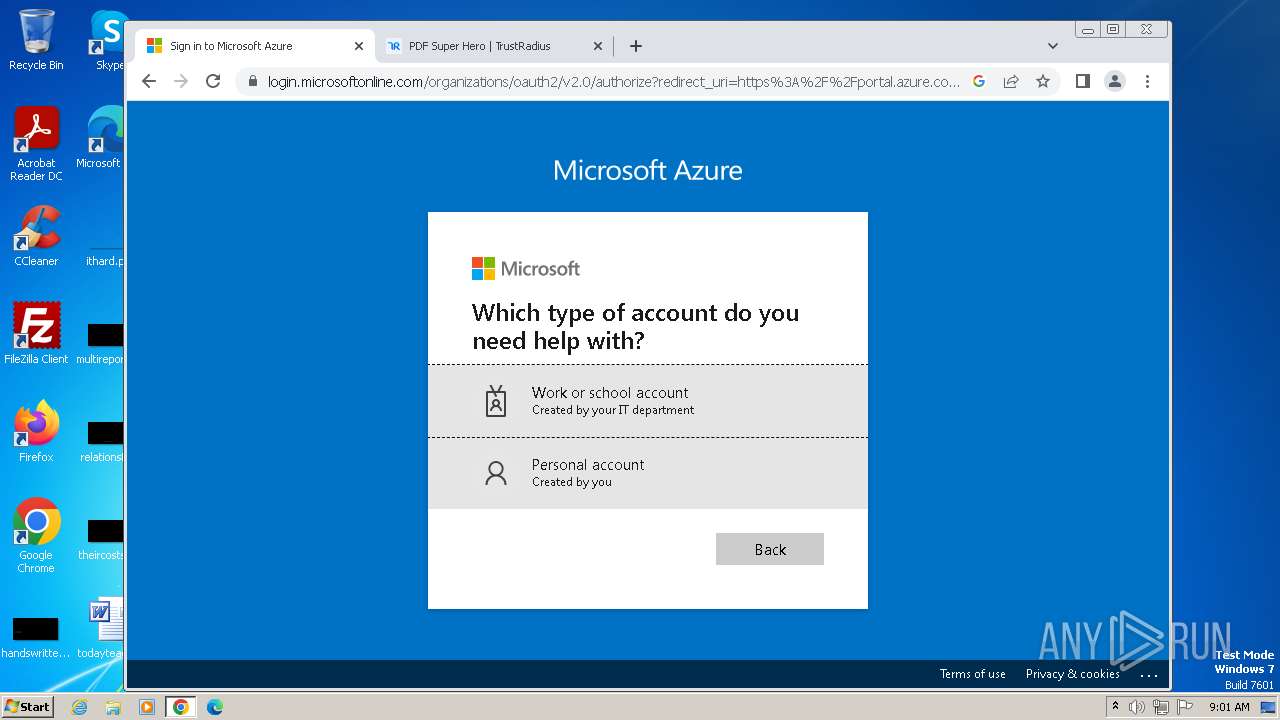Launch FileZilla Client desktop shortcut
This screenshot has width=1280, height=720.
pos(36,333)
